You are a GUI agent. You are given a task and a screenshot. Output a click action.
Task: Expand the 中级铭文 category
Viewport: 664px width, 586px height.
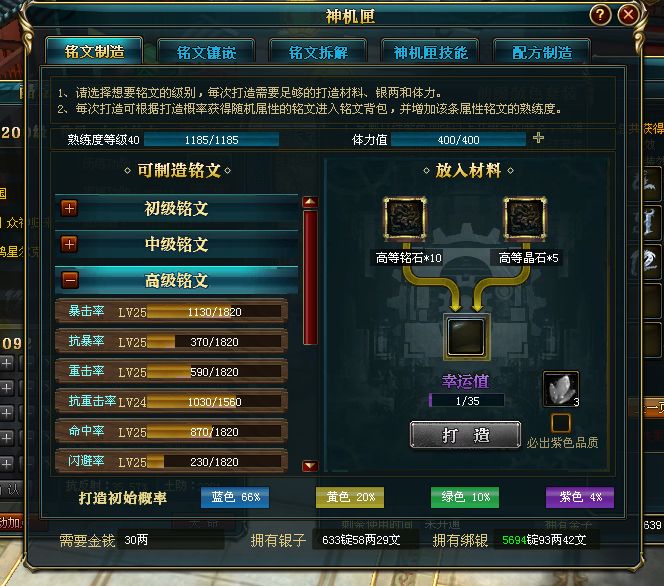tap(69, 244)
